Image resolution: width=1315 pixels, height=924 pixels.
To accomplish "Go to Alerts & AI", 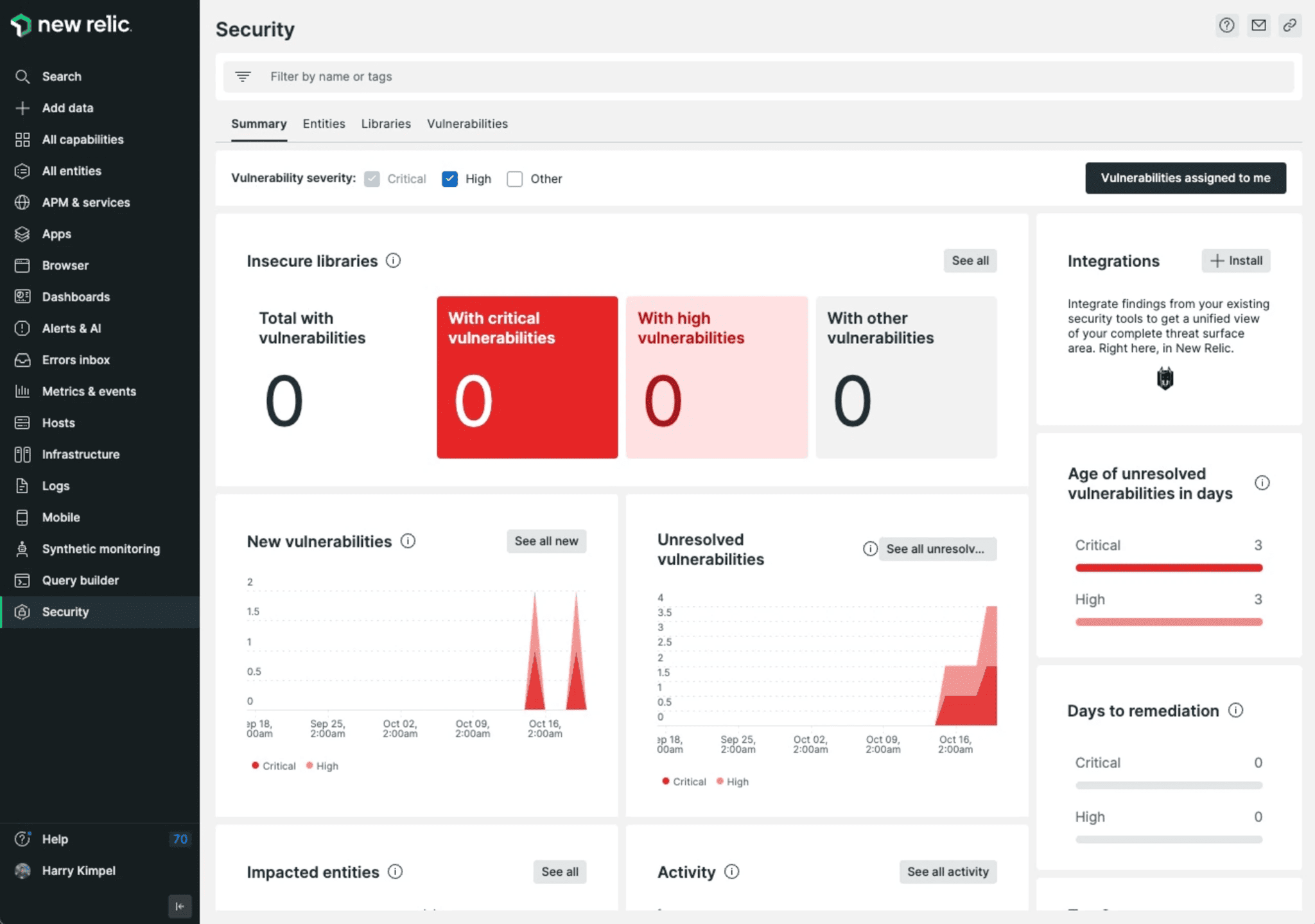I will [x=71, y=328].
